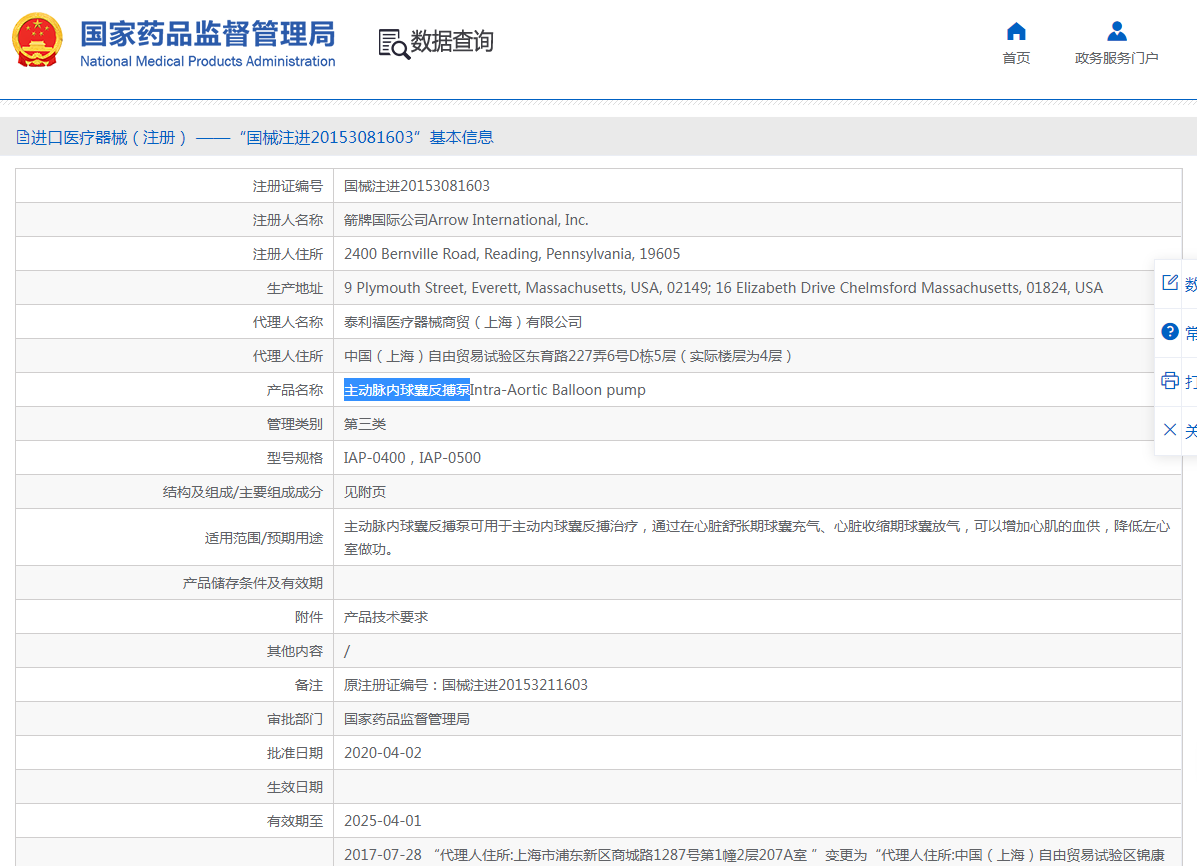Click the pencil edit icon in side panel
The height and width of the screenshot is (866, 1197).
click(x=1170, y=283)
